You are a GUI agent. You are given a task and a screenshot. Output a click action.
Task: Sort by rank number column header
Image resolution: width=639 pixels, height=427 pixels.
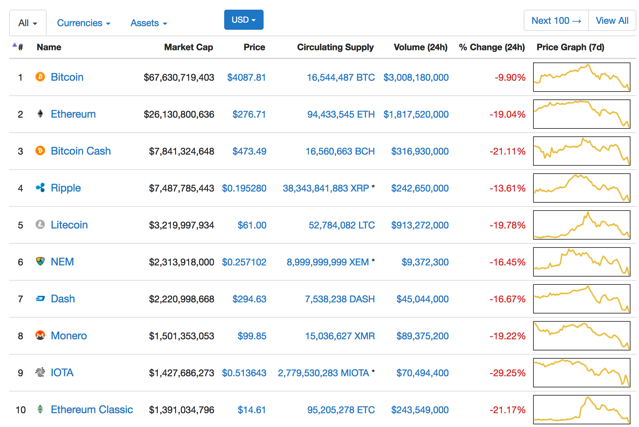[18, 47]
